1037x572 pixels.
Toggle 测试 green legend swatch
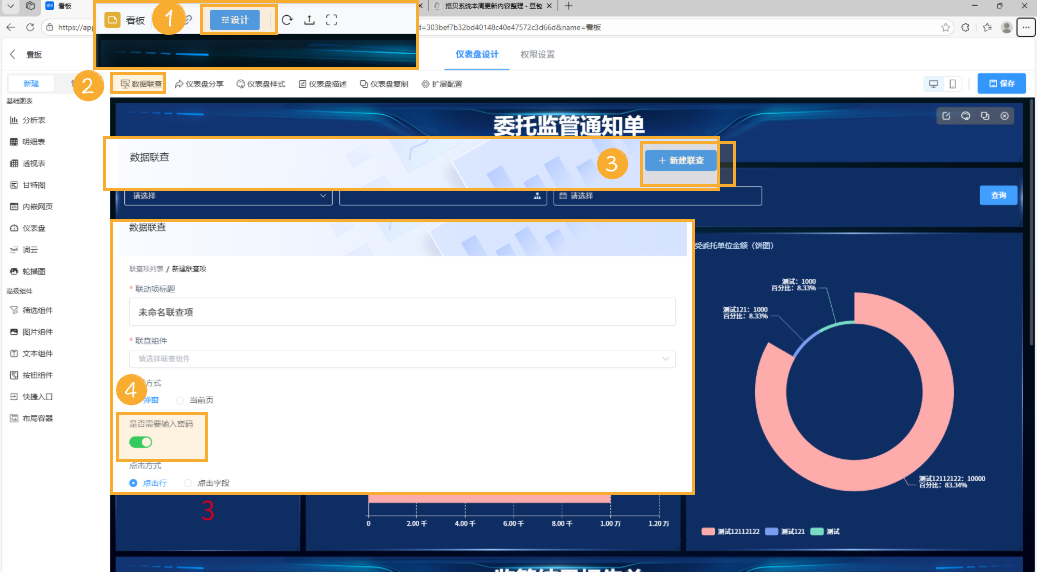(817, 532)
